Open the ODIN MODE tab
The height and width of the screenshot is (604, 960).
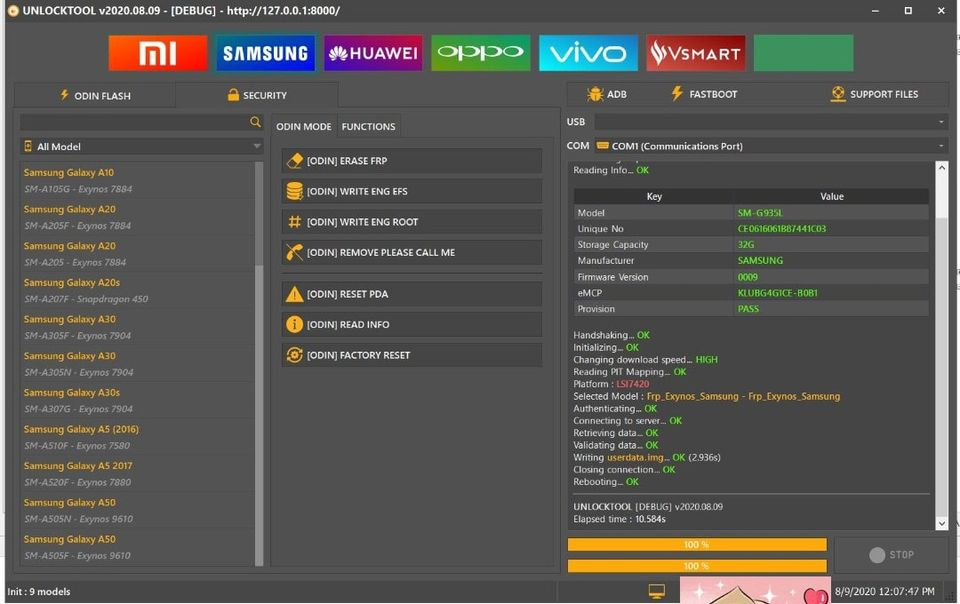(x=304, y=127)
